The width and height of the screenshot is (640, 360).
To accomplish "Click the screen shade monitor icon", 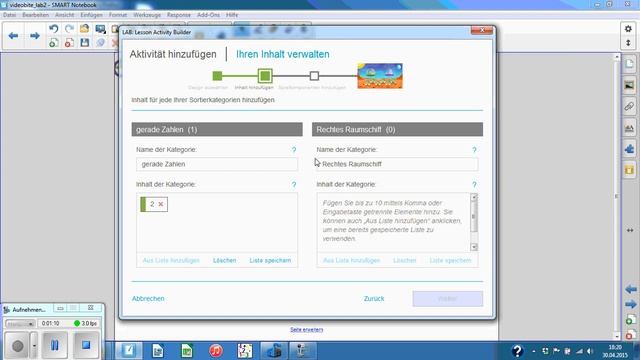I will [100, 29].
